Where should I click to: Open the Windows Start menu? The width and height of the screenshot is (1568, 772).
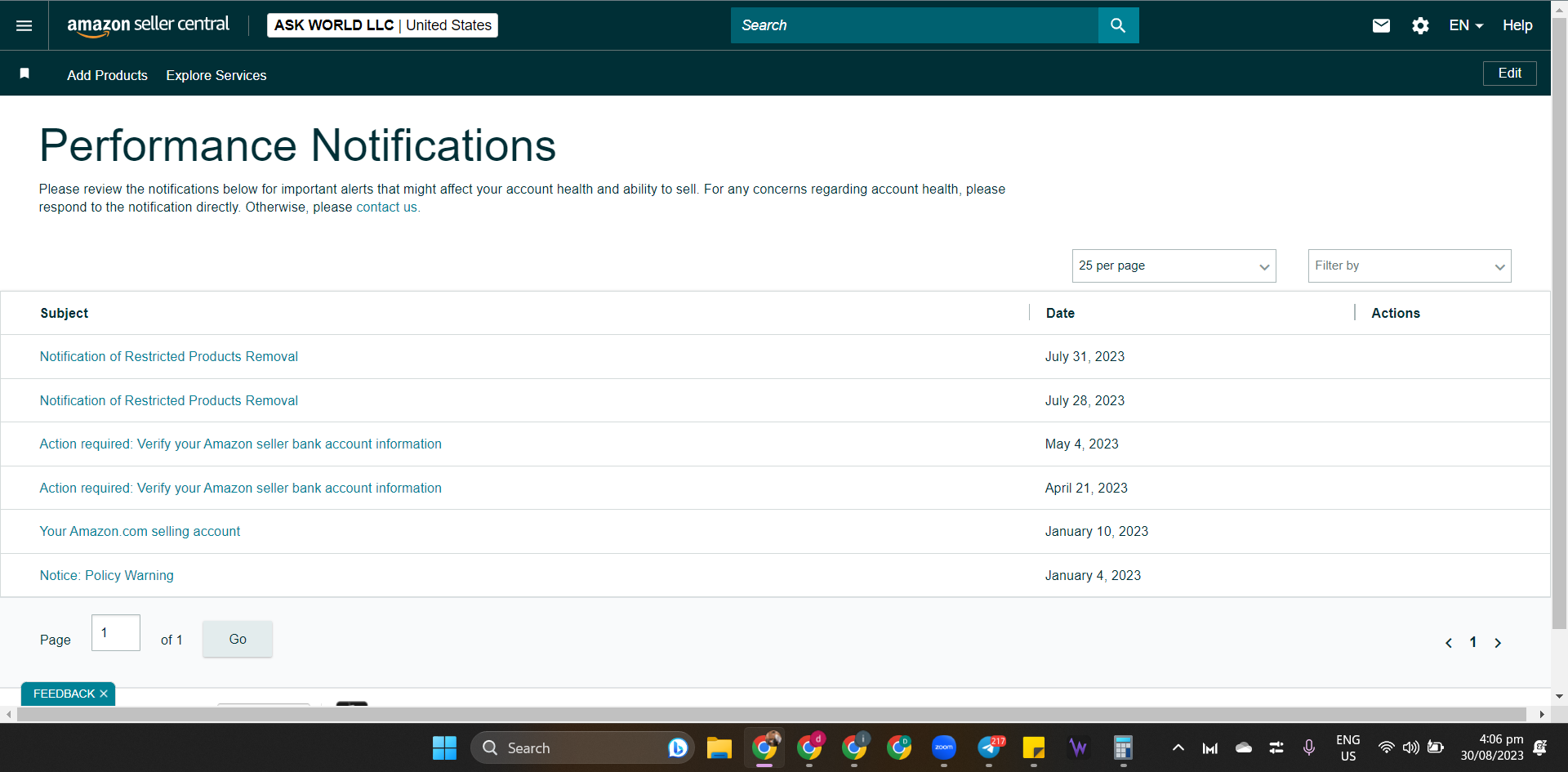click(444, 747)
